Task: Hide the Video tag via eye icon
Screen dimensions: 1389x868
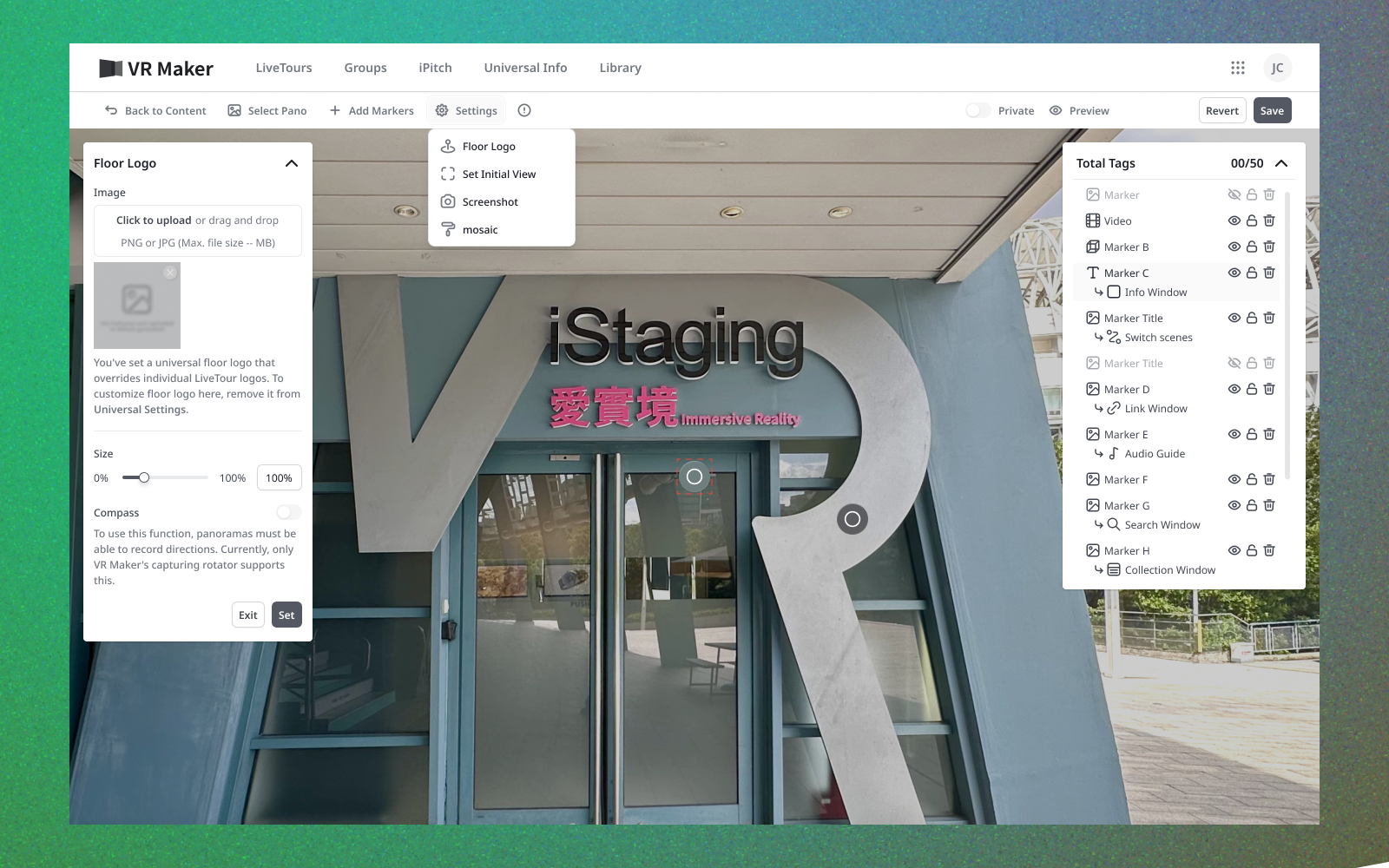Action: pos(1234,220)
